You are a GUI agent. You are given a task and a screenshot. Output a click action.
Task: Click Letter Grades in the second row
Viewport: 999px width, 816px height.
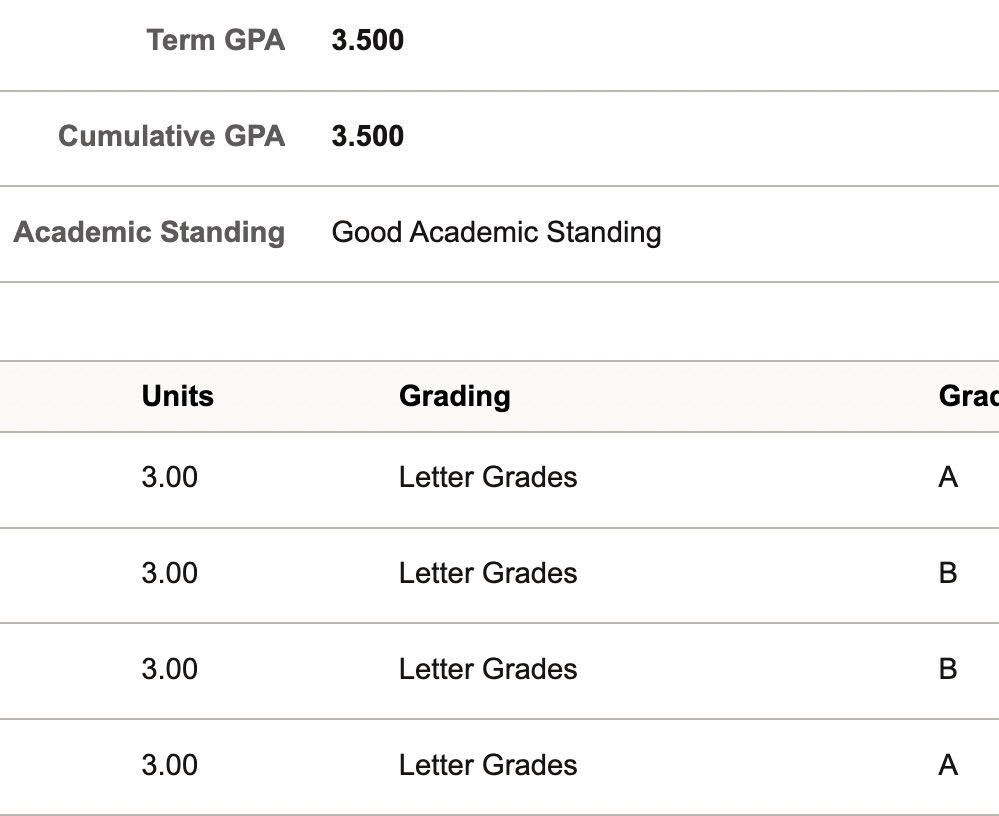point(487,573)
